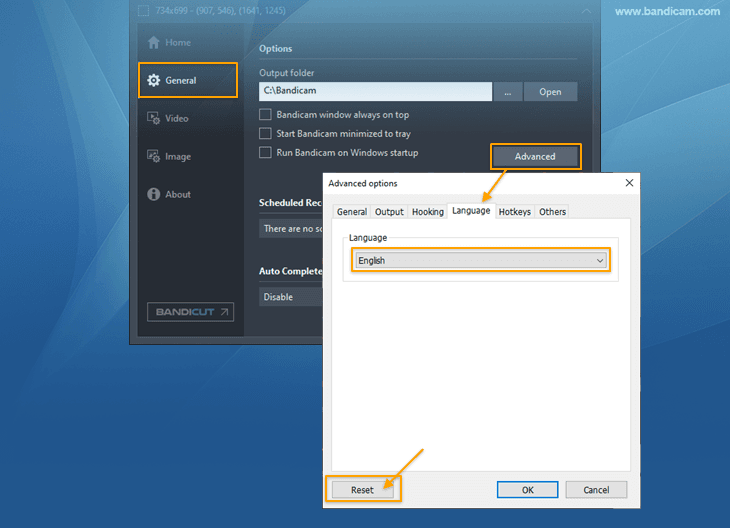This screenshot has width=730, height=528.
Task: Open the Video settings icon
Action: (154, 118)
